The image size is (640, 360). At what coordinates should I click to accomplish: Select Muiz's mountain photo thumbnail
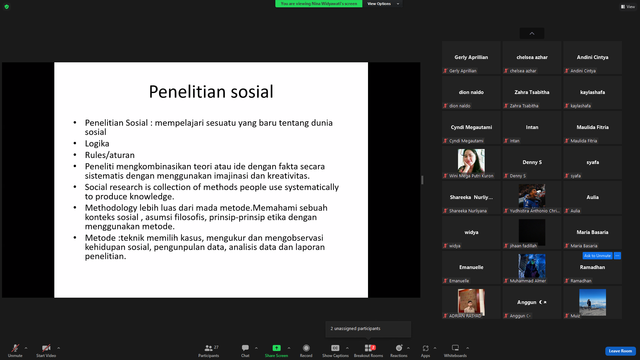click(x=592, y=302)
